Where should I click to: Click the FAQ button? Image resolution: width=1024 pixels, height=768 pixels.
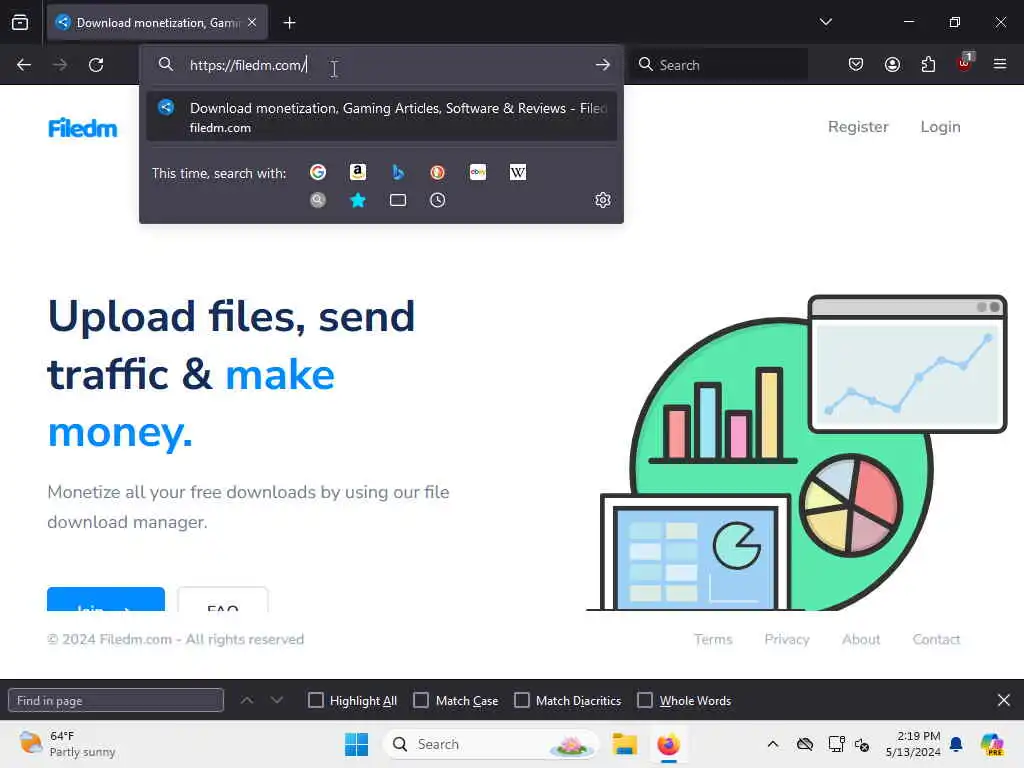223,600
